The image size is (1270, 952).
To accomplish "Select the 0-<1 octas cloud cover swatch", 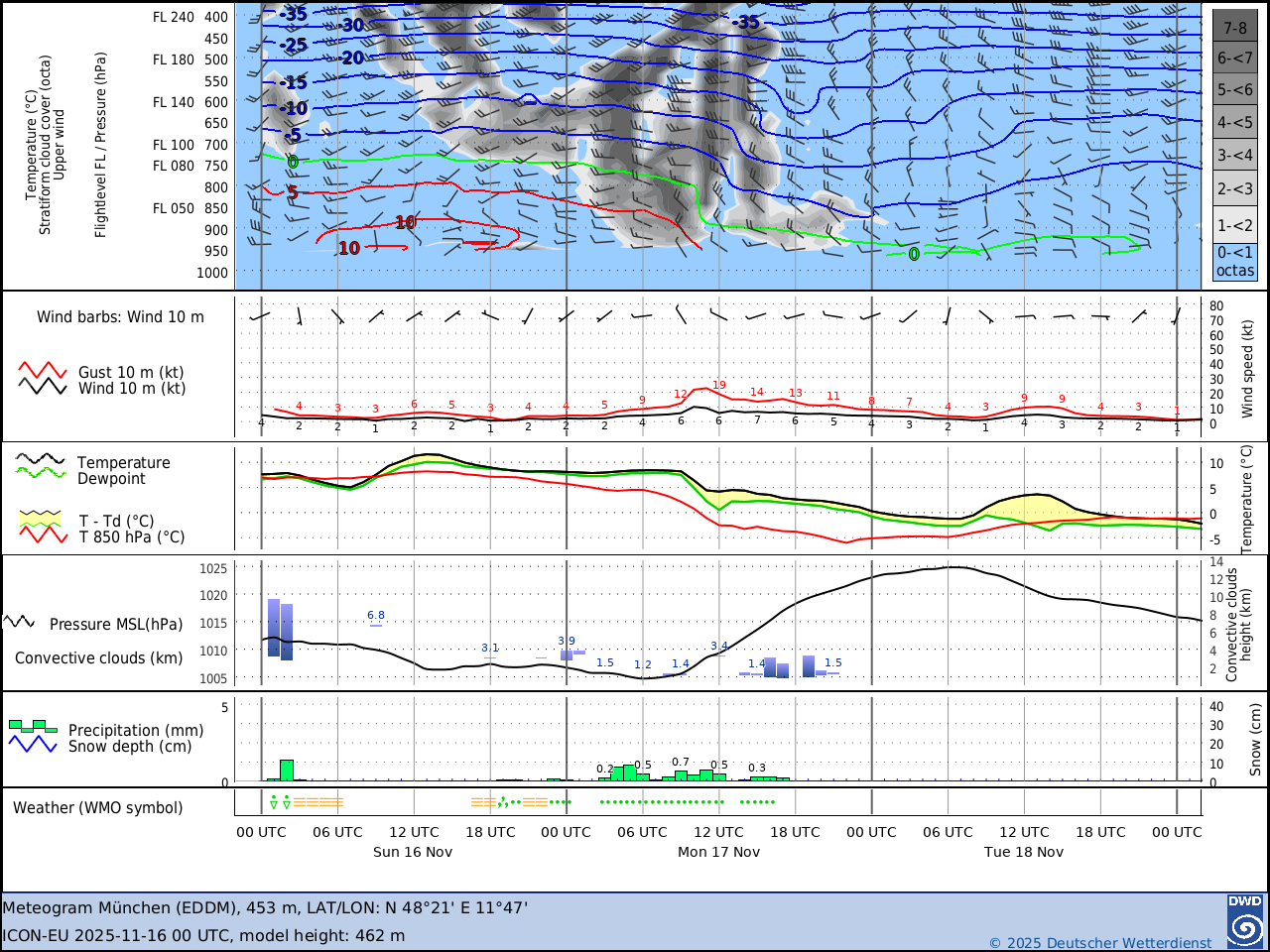I will [1235, 262].
